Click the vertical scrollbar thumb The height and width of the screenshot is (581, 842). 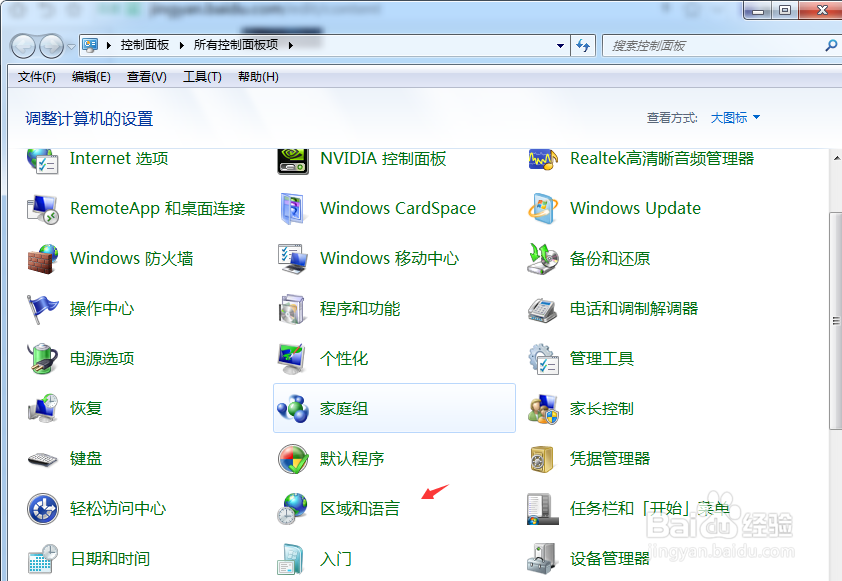tap(836, 321)
